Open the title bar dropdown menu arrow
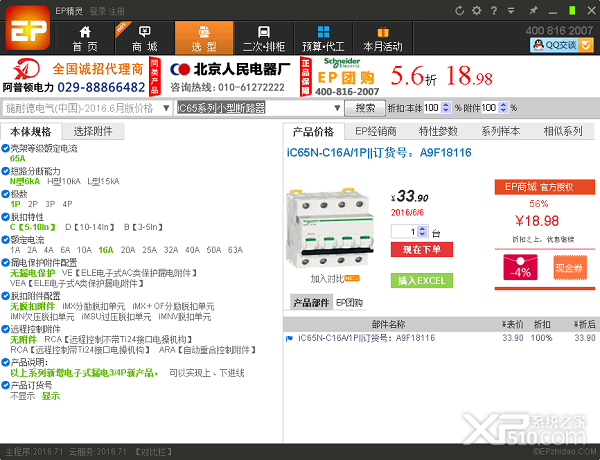Screen dimensions: 600x460 [511, 11]
